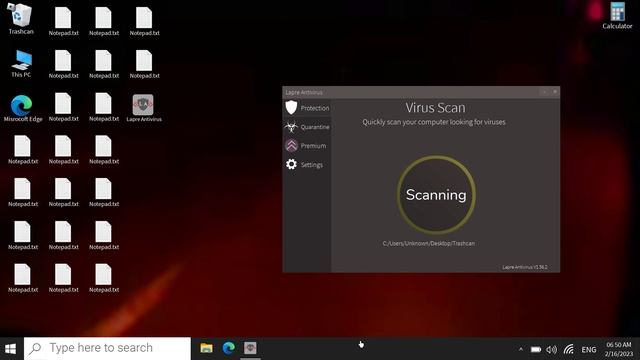Switch to the Protection section in Lapre Antivirus

(307, 108)
